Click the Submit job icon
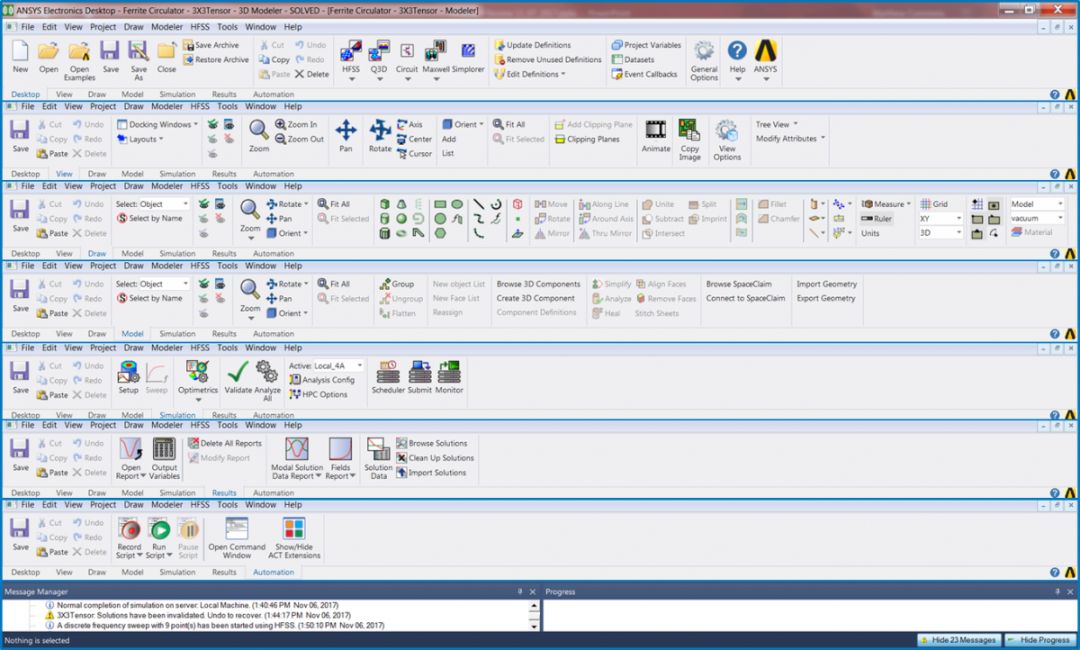Viewport: 1080px width, 650px height. pos(419,372)
